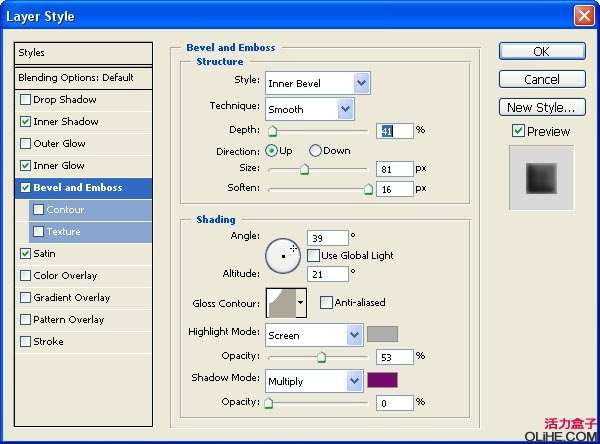Click the purple shadow color swatch
The width and height of the screenshot is (600, 444).
tap(382, 380)
